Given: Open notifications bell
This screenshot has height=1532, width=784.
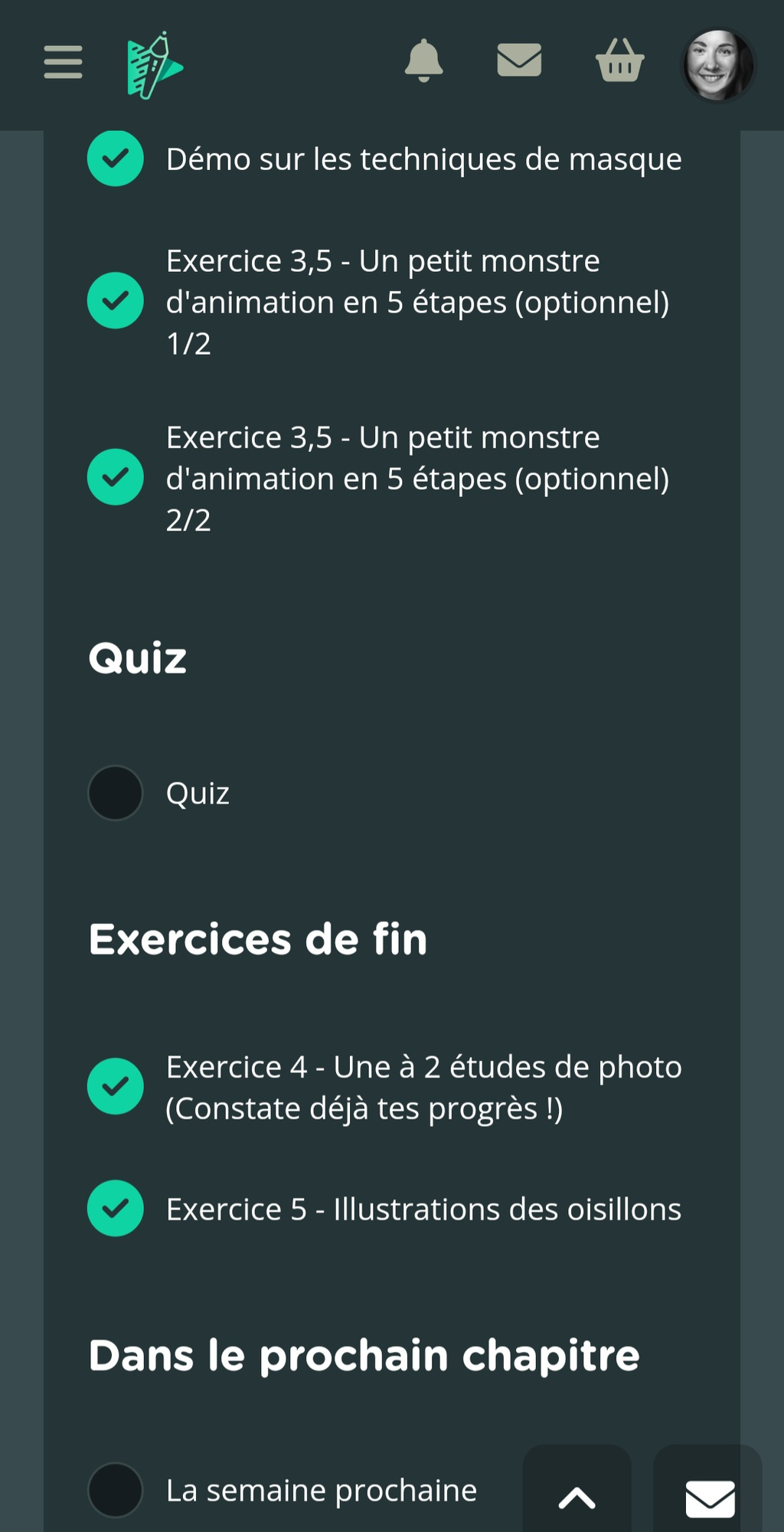Looking at the screenshot, I should point(423,61).
